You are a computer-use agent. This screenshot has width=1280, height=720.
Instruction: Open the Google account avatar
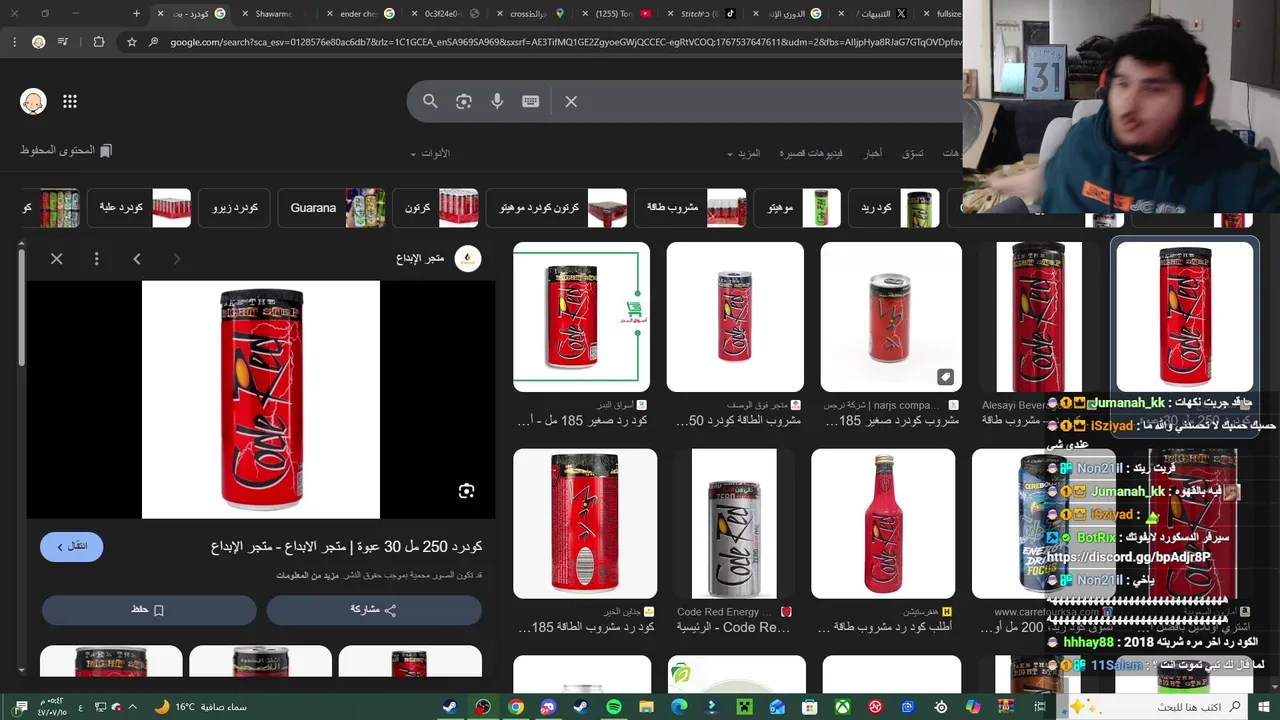pos(33,101)
